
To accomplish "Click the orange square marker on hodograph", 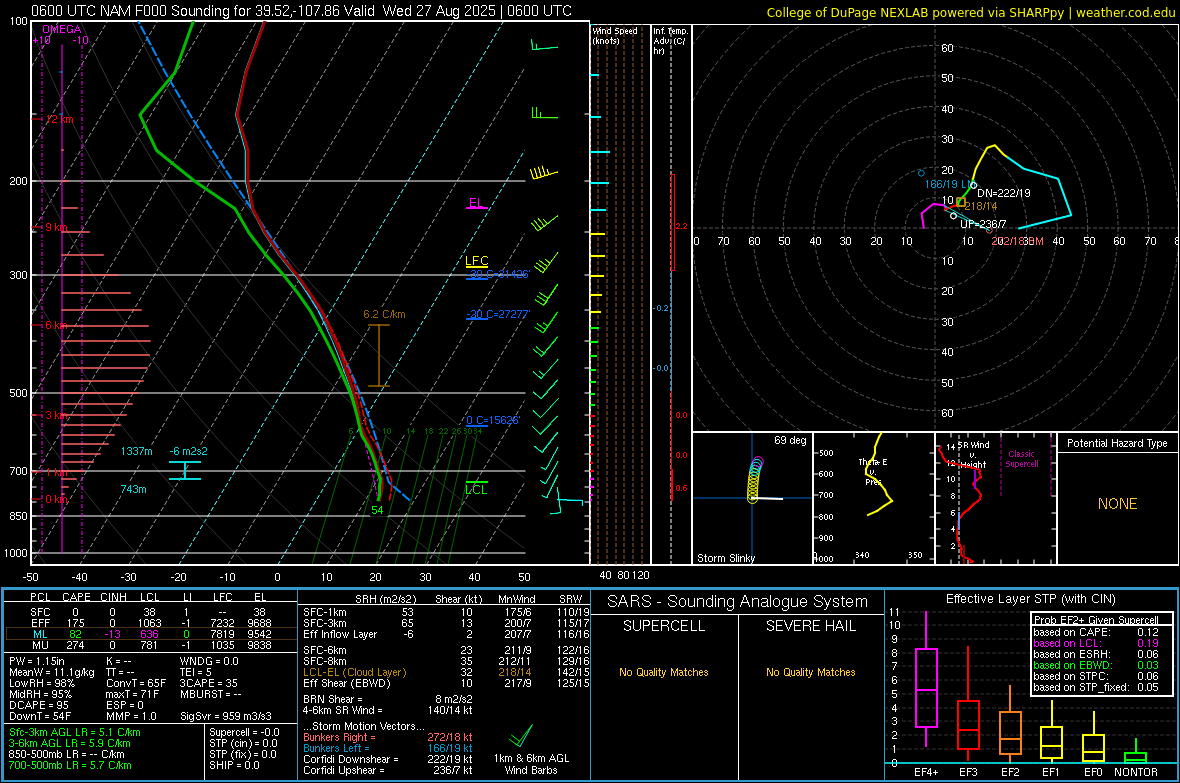I will coord(961,203).
